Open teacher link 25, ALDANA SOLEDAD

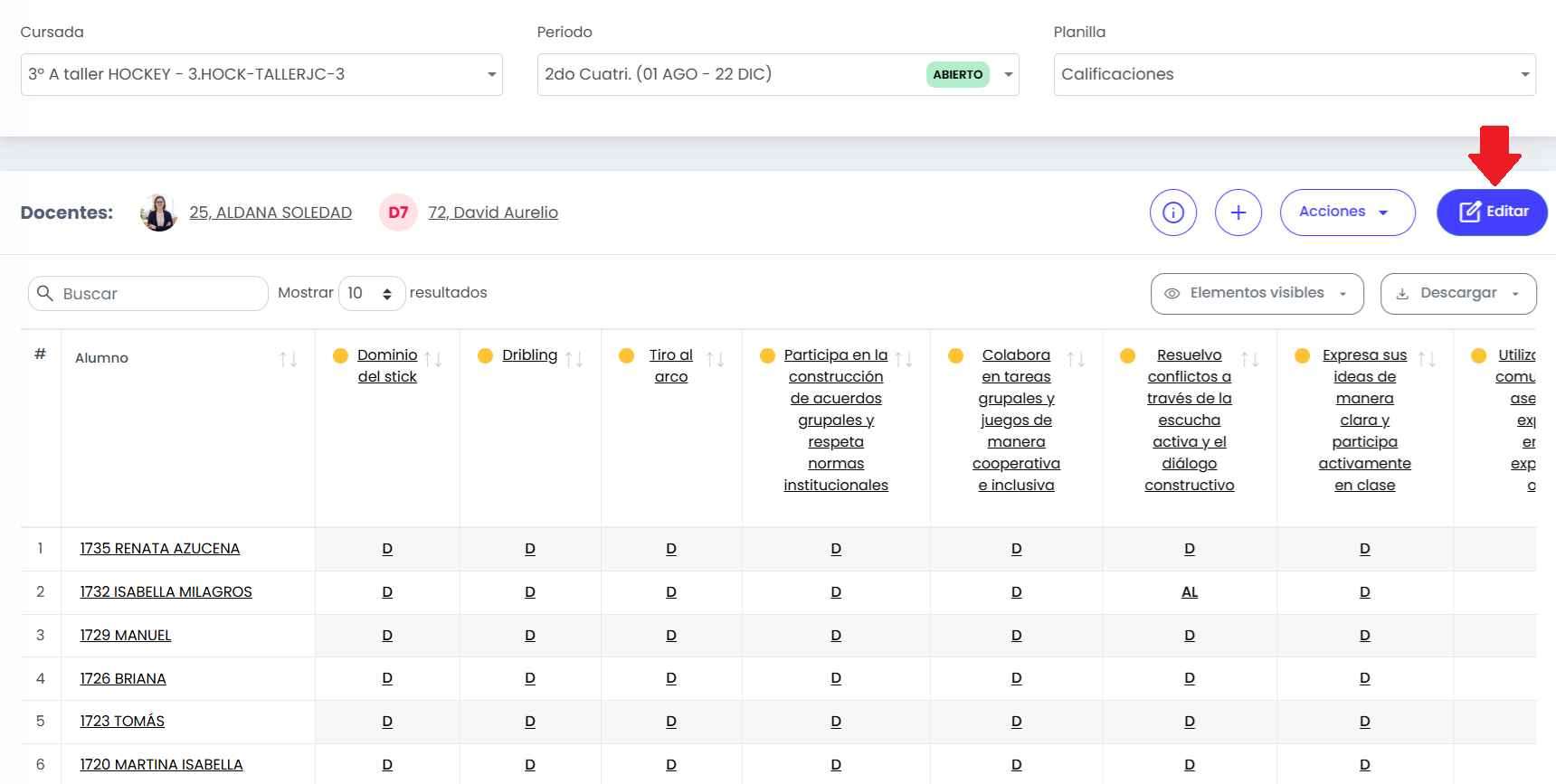(270, 213)
